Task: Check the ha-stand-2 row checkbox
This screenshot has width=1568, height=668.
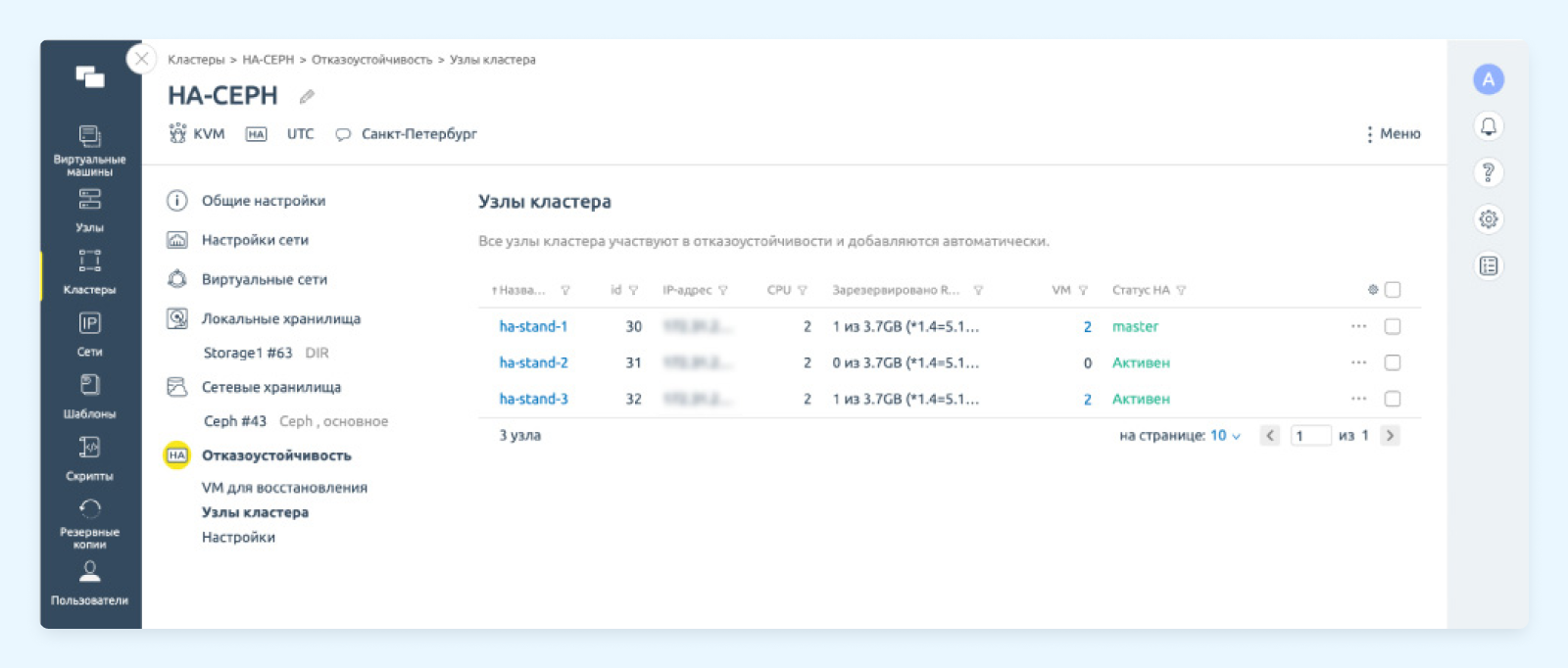Action: pos(1393,362)
